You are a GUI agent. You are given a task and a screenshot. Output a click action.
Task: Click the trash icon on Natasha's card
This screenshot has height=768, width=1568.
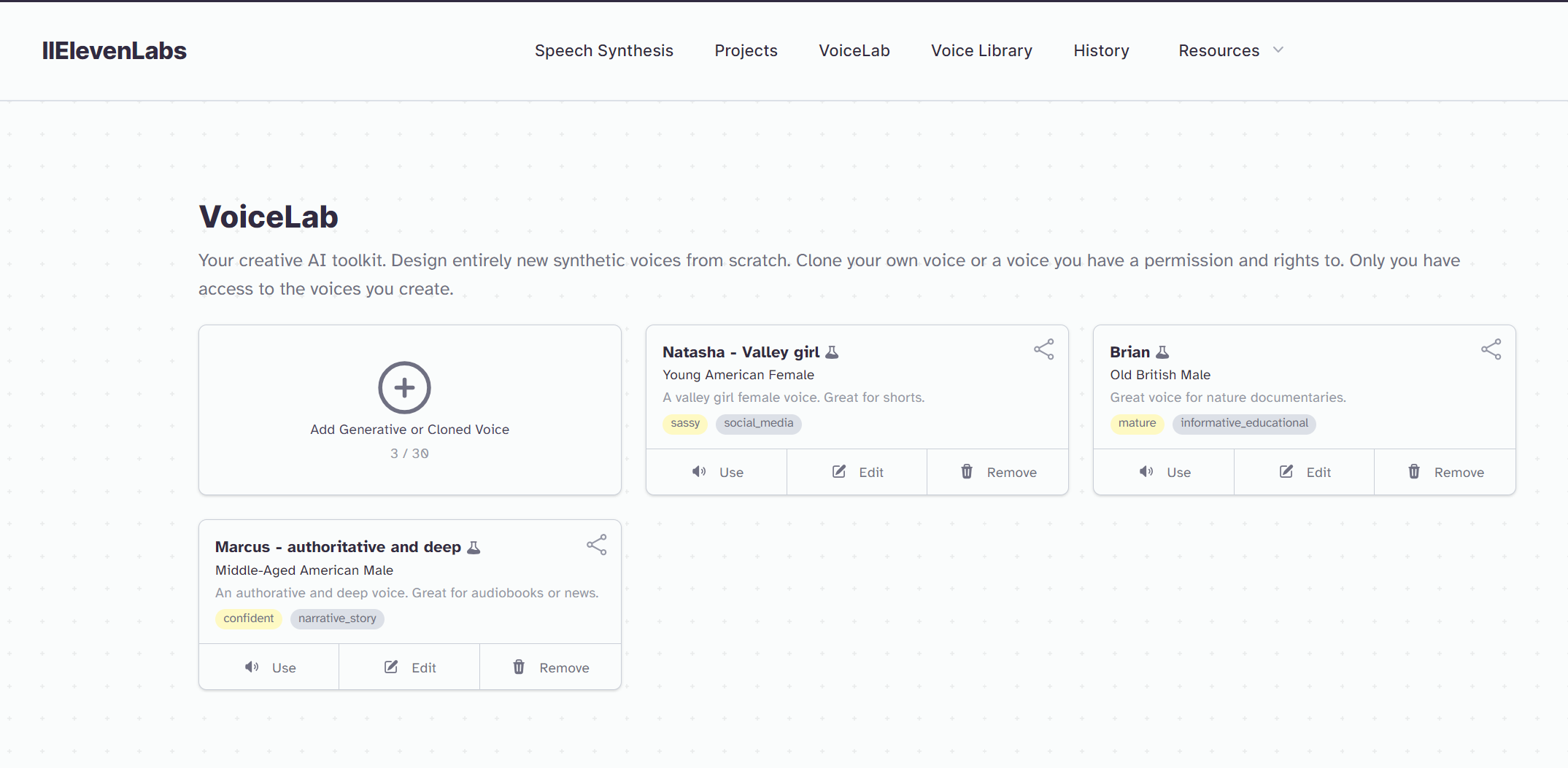coord(967,472)
